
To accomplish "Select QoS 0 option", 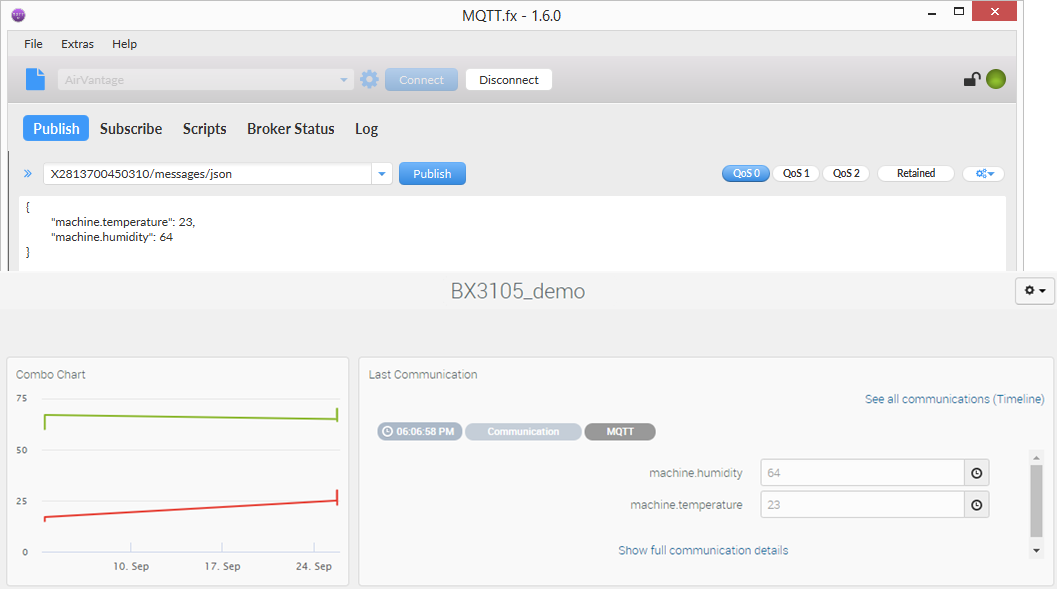I will click(746, 173).
